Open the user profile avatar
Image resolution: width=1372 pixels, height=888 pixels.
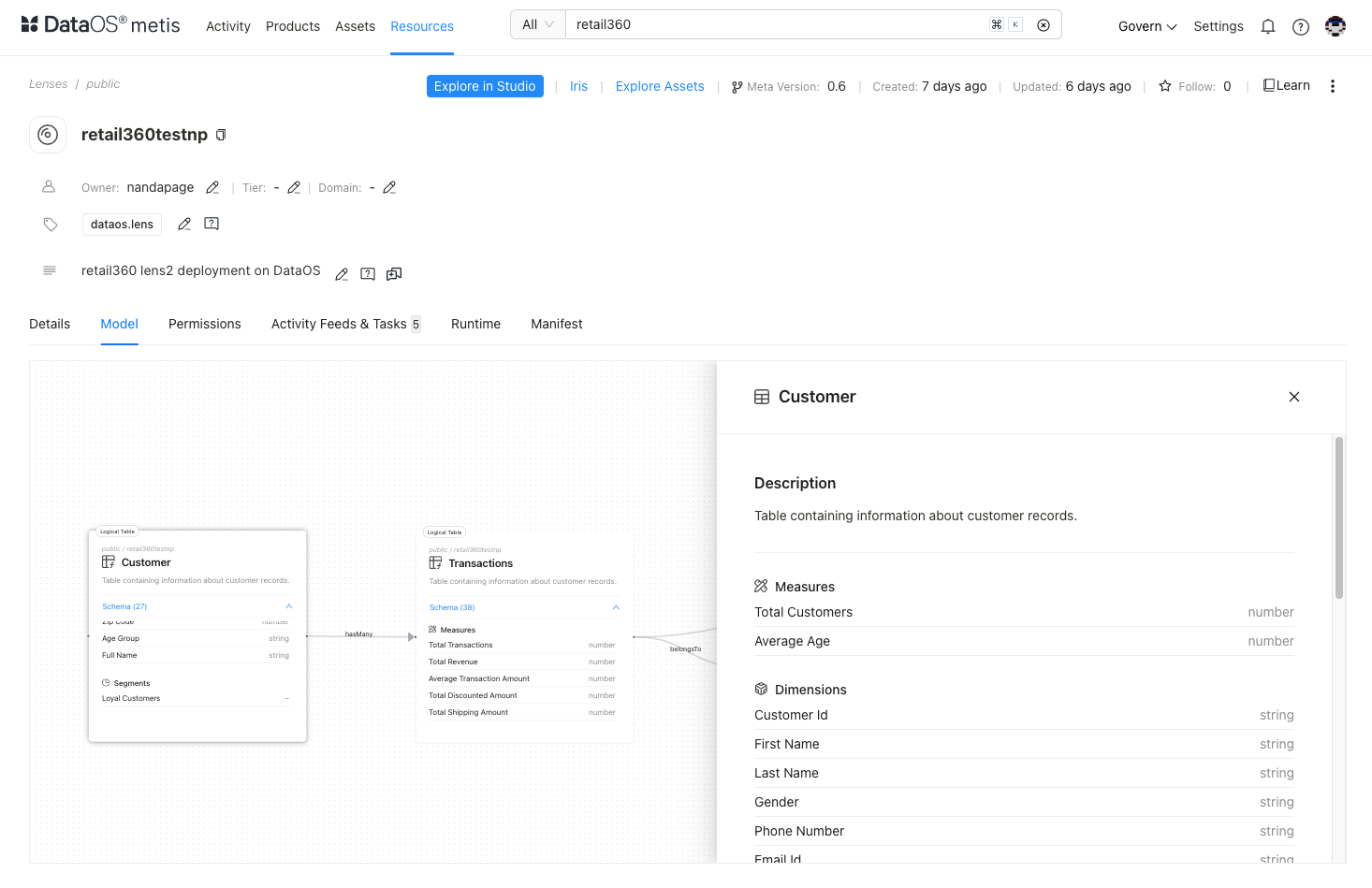tap(1336, 26)
